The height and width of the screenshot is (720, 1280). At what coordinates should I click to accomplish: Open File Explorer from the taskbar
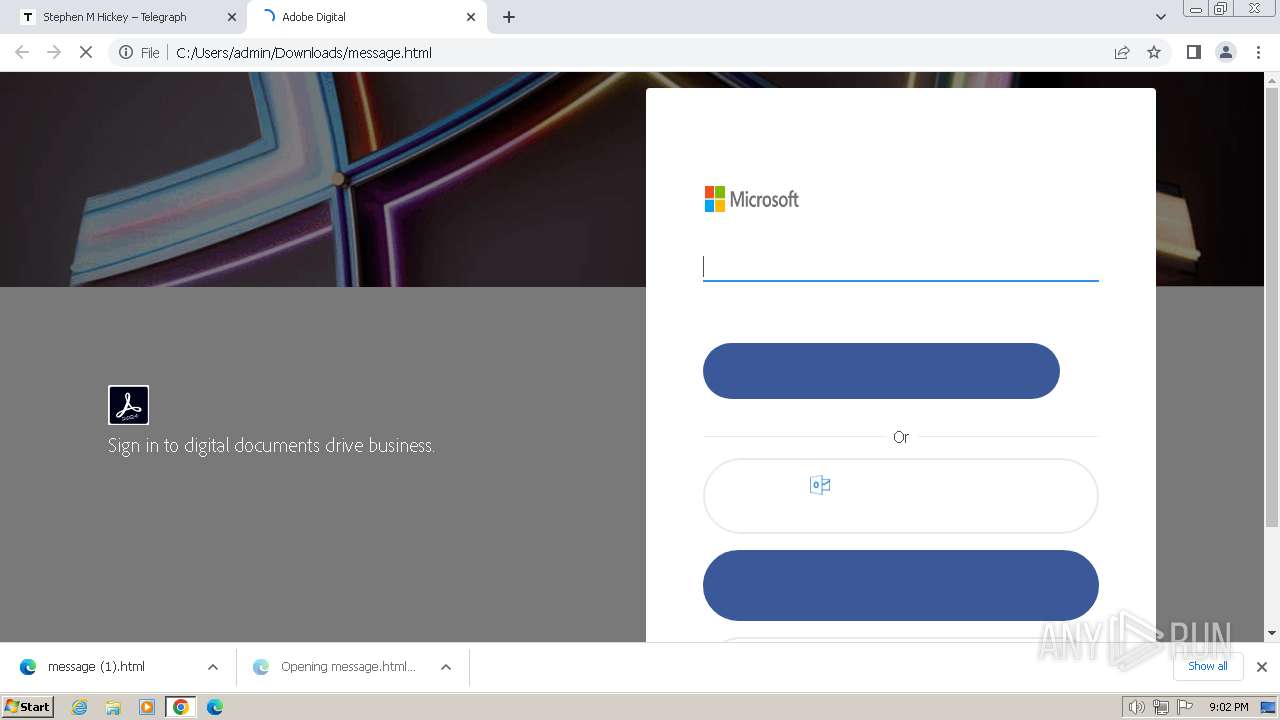(113, 707)
